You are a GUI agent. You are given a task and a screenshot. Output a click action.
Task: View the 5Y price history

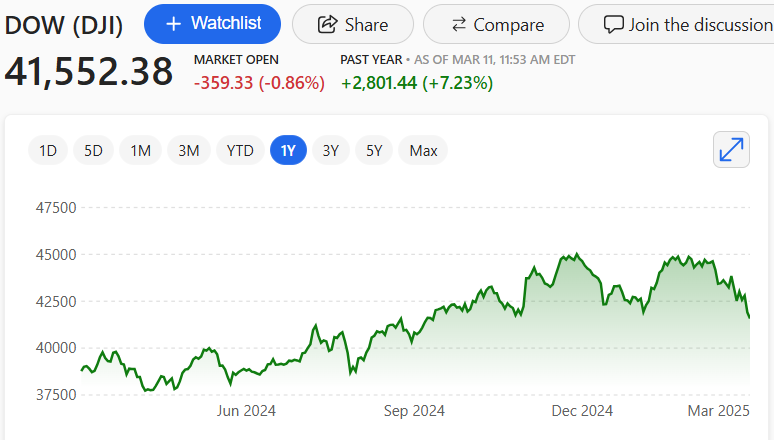[374, 151]
